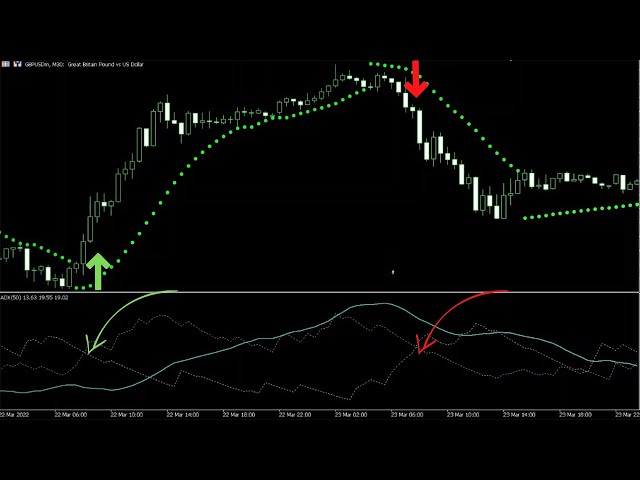Click the topmost Parabolic SAR dot above the peak
This screenshot has height=480, width=640.
(371, 63)
